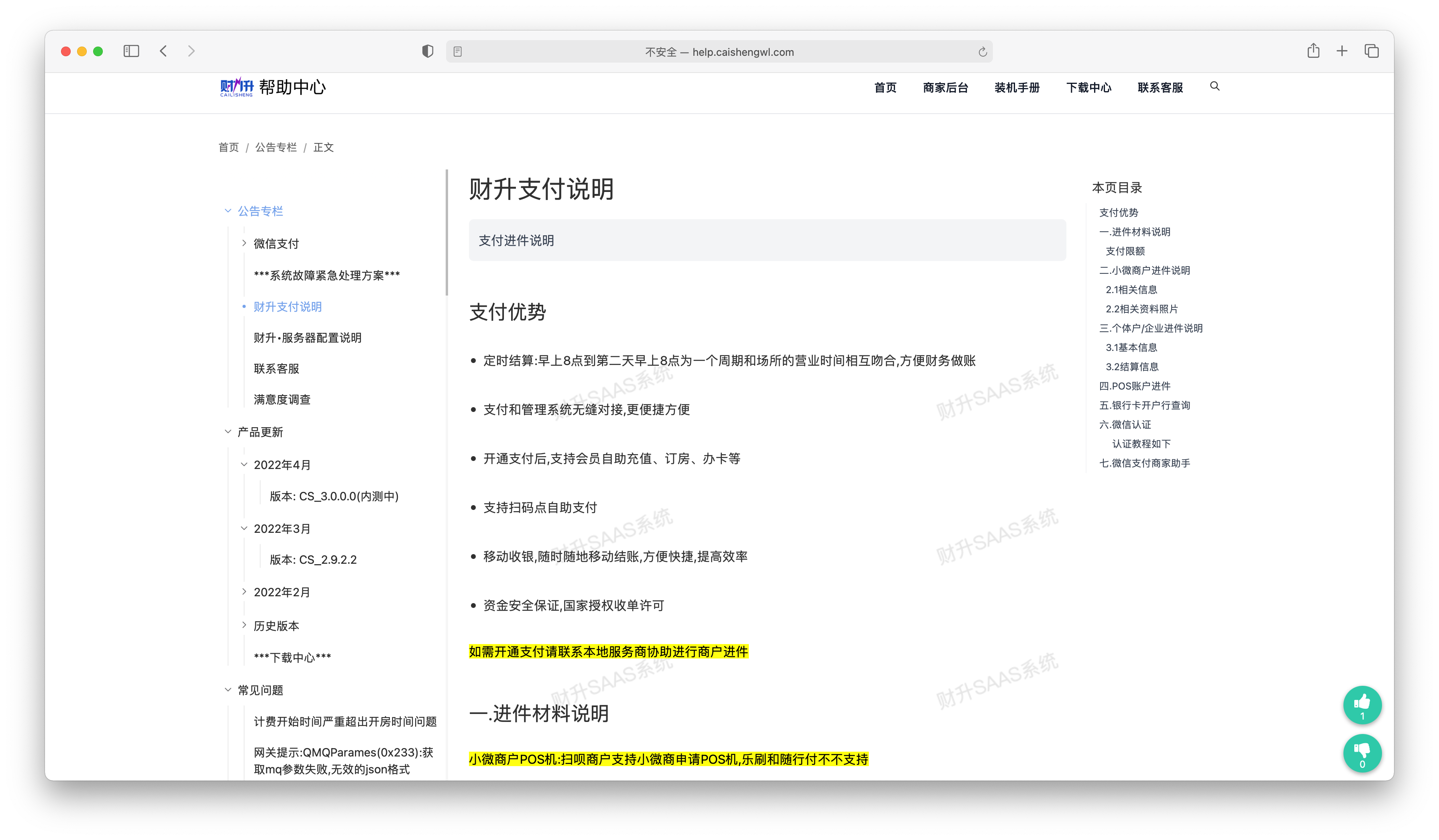The width and height of the screenshot is (1439, 840).
Task: Reload the page with the refresh icon
Action: click(x=982, y=52)
